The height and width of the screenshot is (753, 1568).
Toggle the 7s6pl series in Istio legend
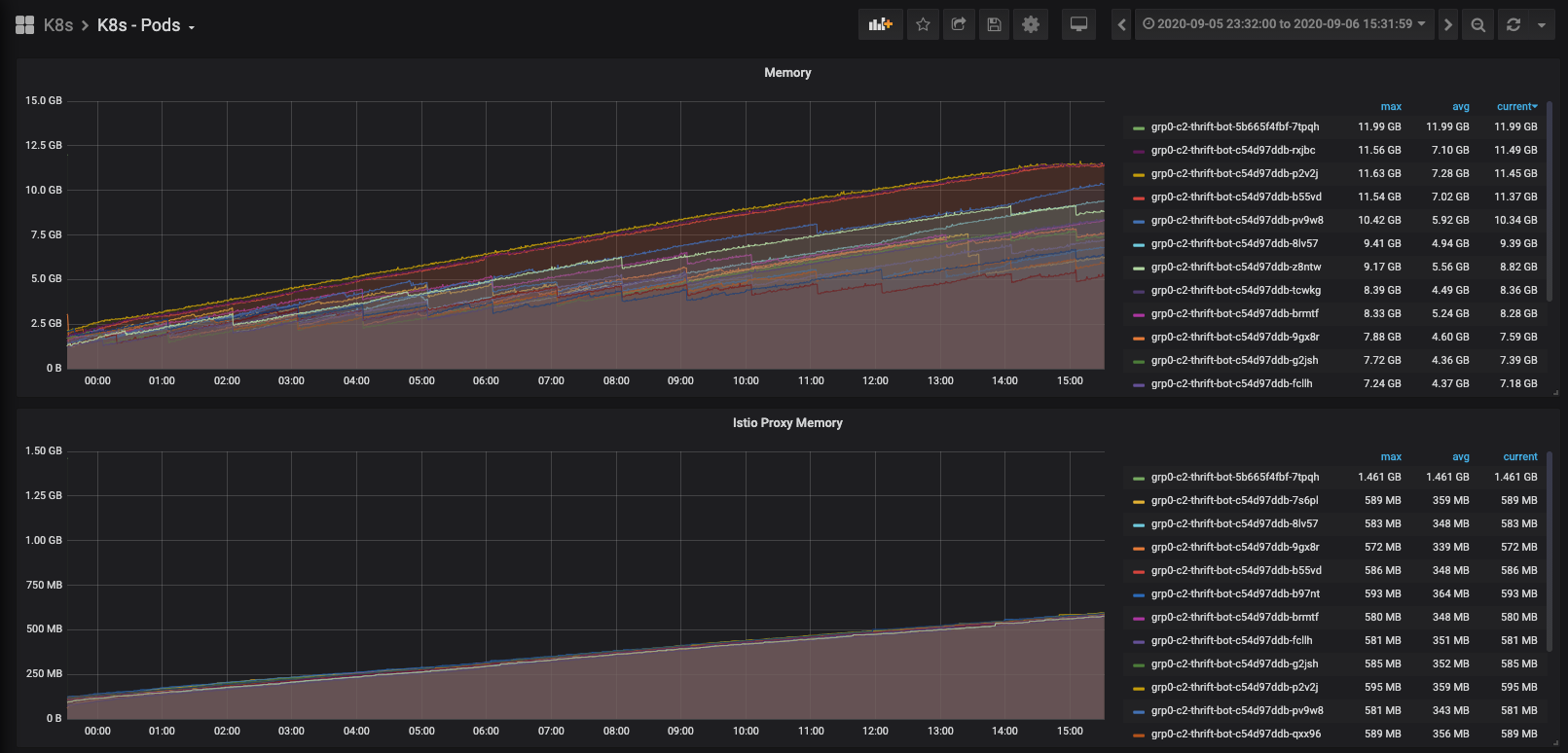[1234, 500]
